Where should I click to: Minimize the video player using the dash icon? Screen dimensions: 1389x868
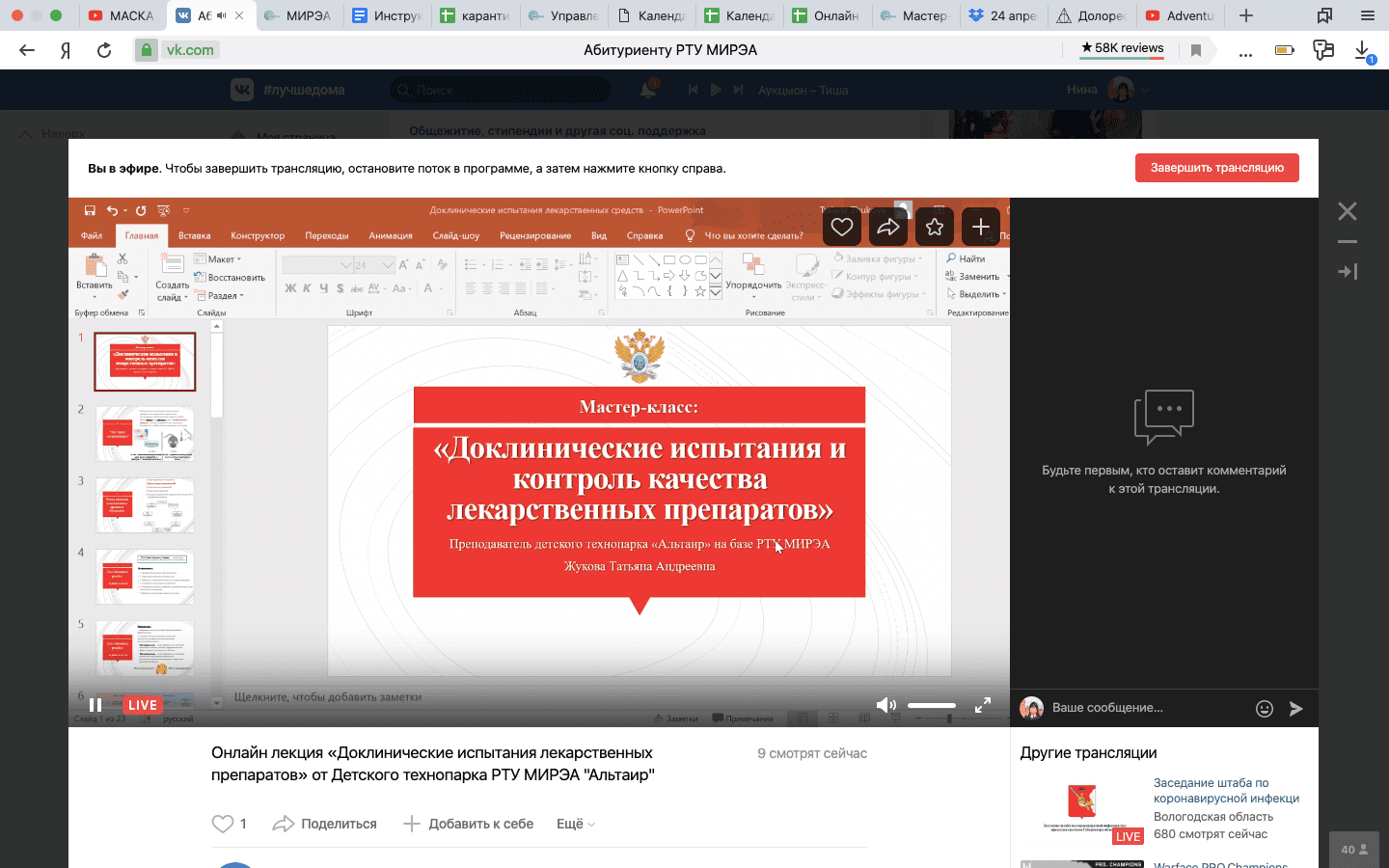coord(1348,242)
